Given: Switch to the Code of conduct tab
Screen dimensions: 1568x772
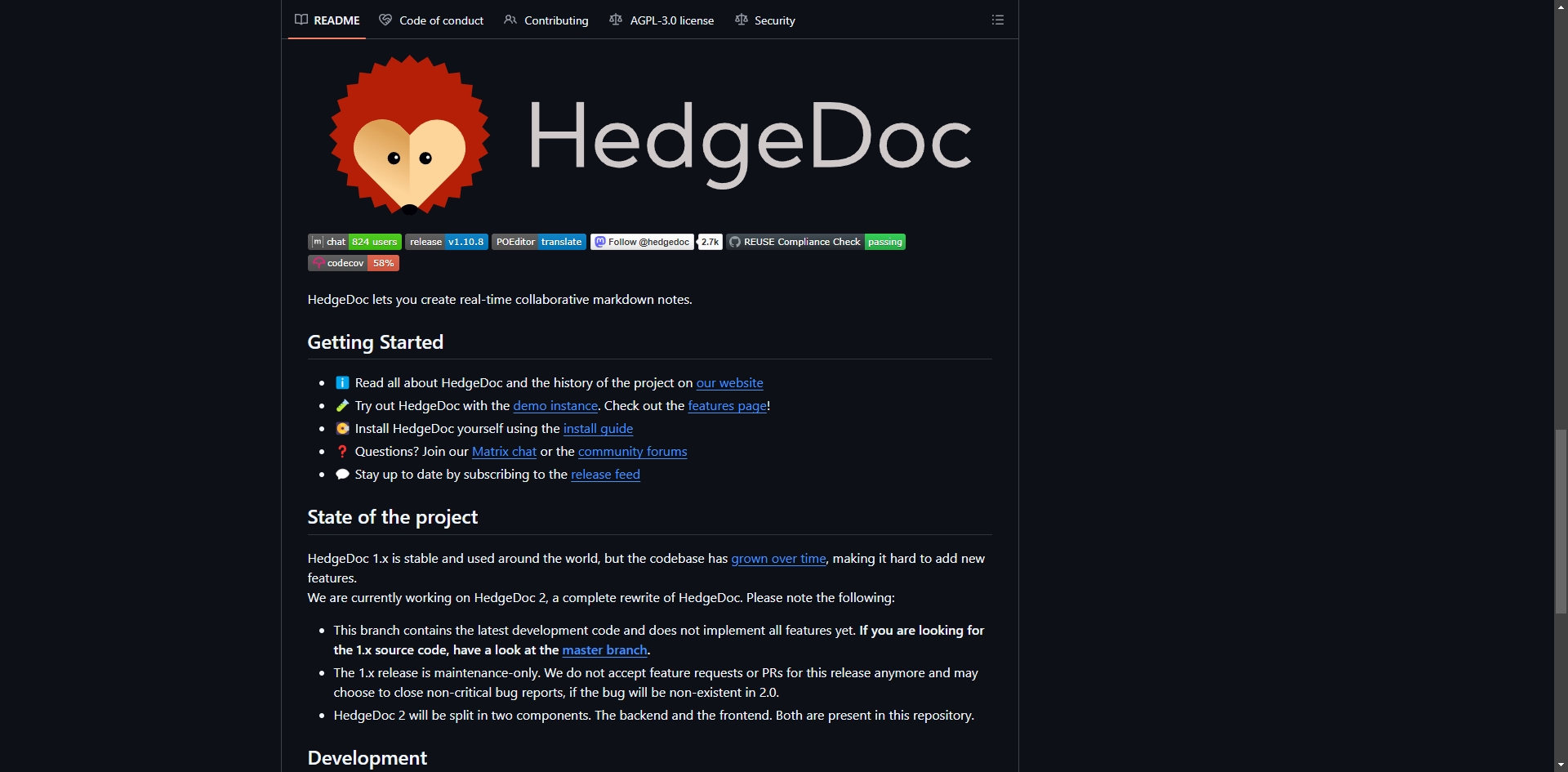Looking at the screenshot, I should click(431, 20).
